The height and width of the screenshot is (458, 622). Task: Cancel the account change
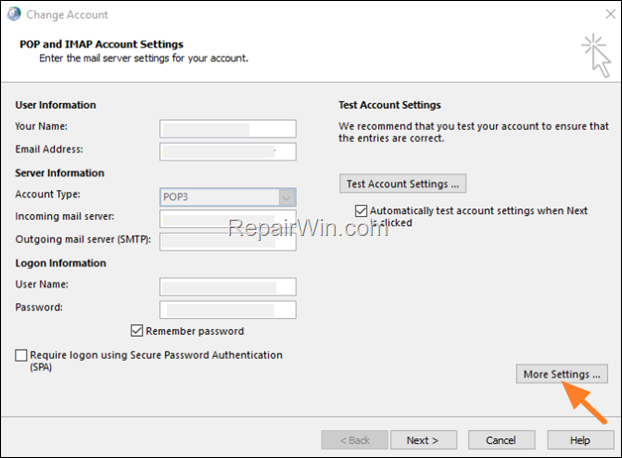tap(501, 440)
